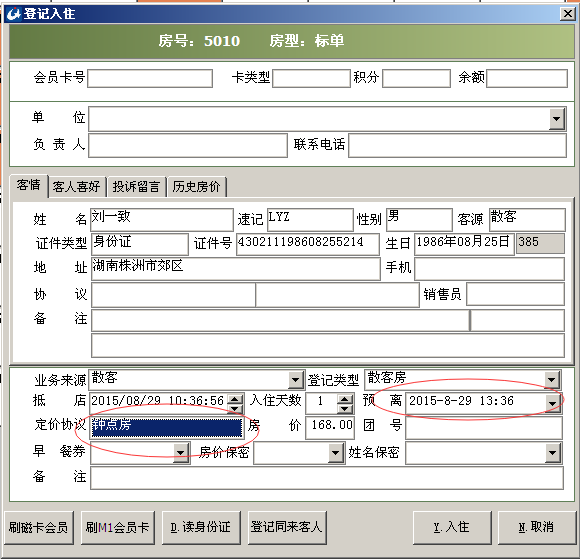
Task: Click the app logo icon in title bar
Action: click(14, 14)
